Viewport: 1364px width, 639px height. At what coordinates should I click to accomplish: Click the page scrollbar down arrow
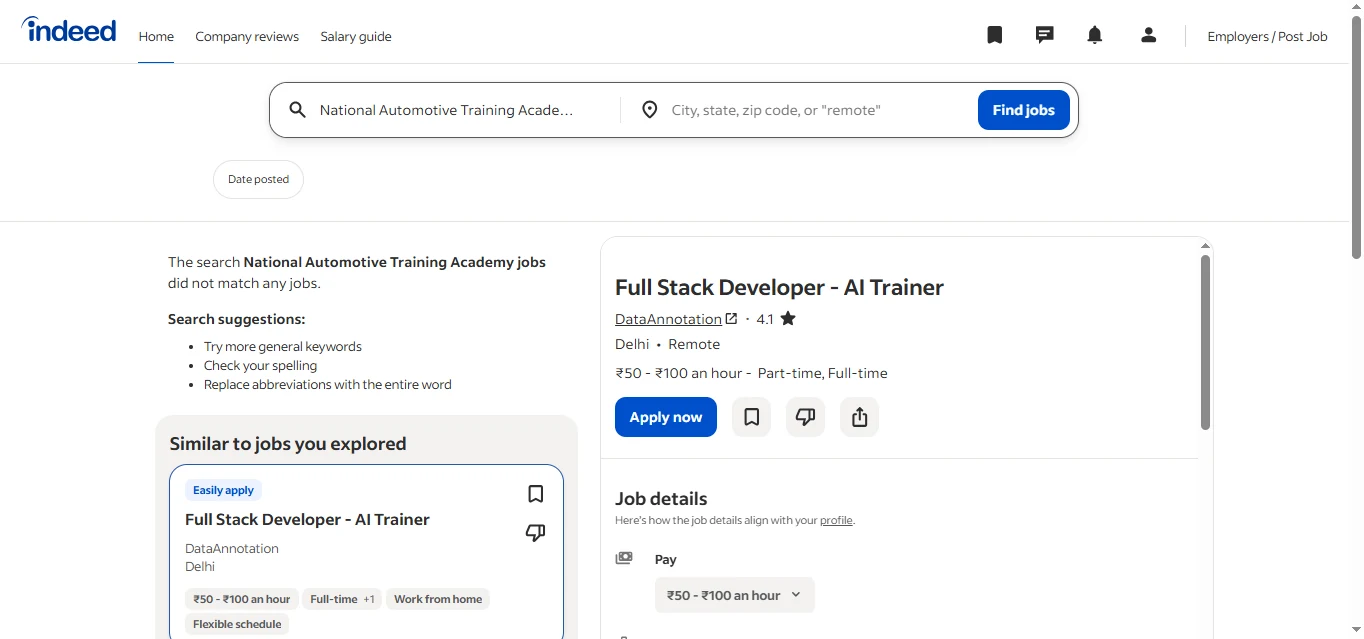(1356, 630)
